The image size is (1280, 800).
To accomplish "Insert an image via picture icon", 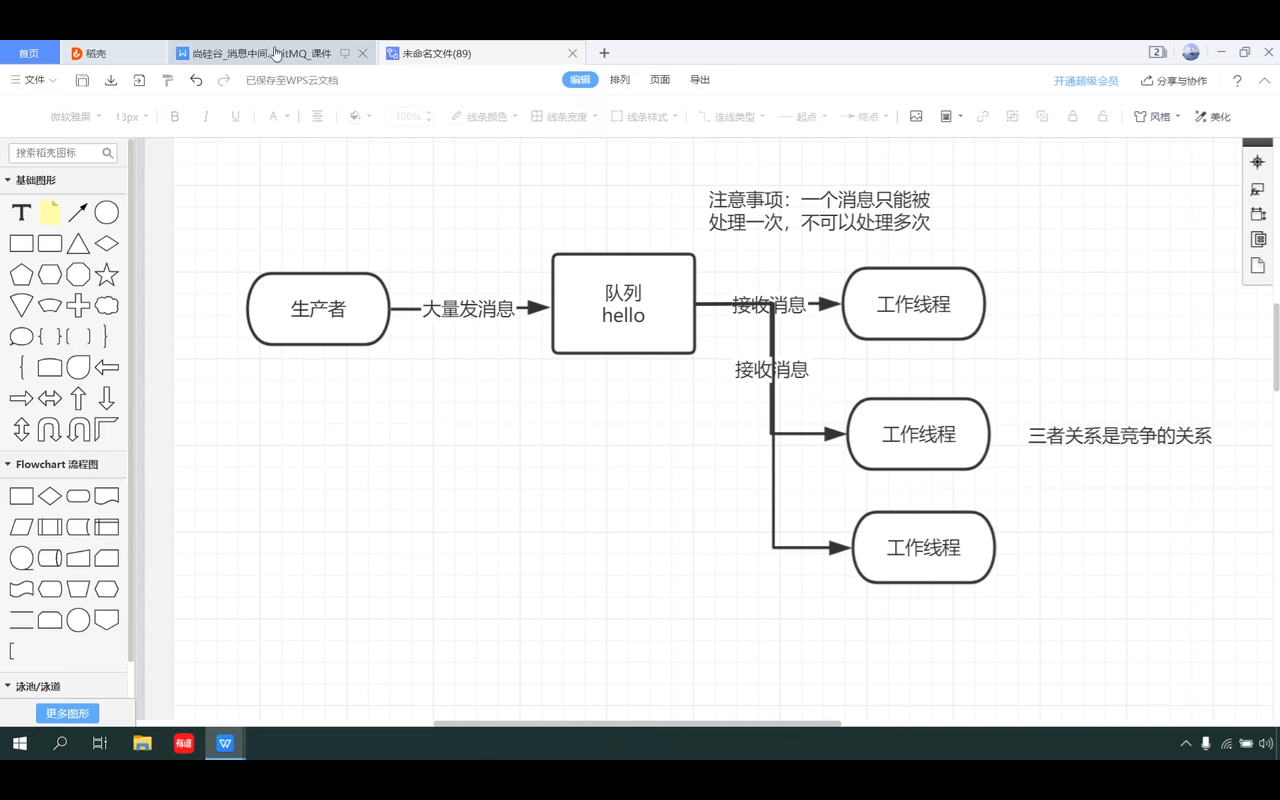I will coord(916,117).
